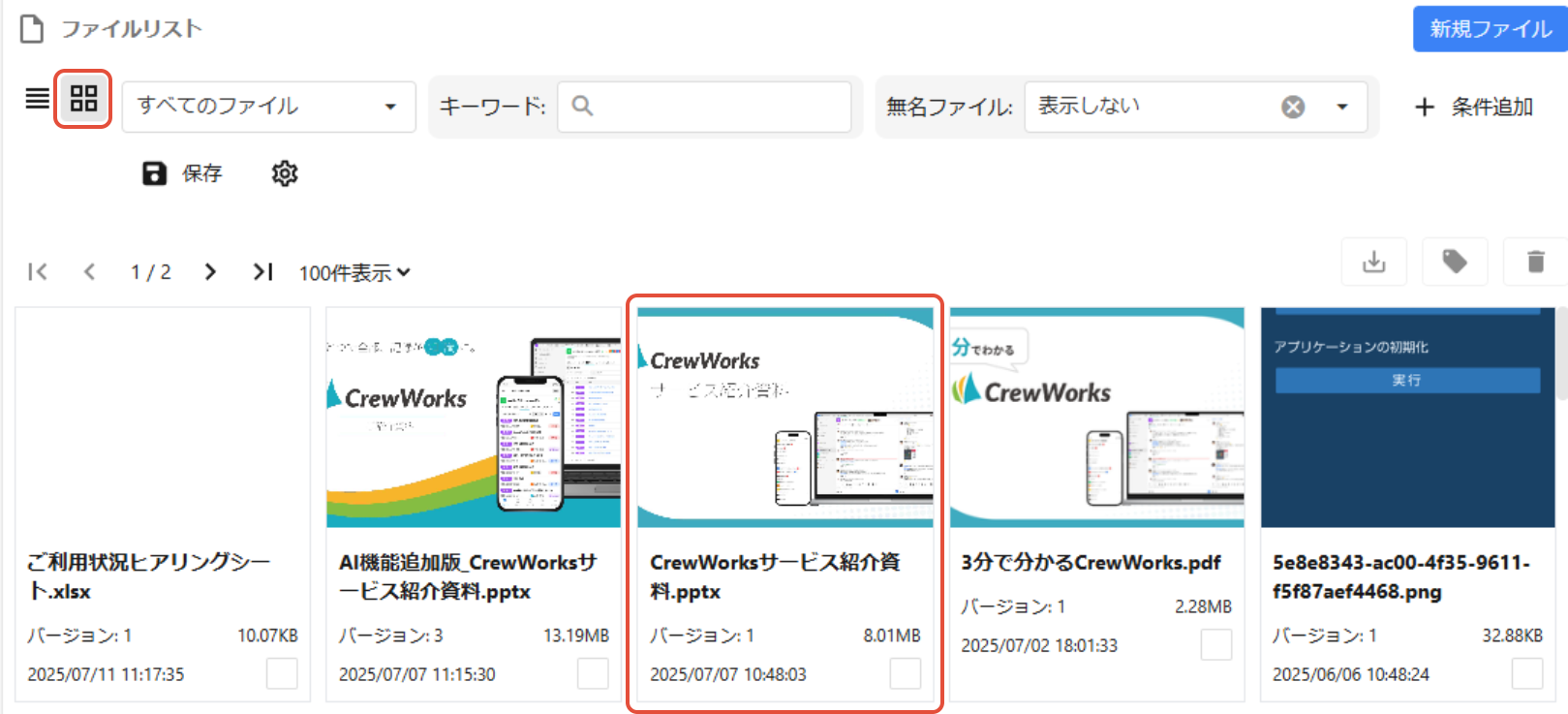Create a new file with 新規ファイル
The width and height of the screenshot is (1568, 714).
(1491, 29)
